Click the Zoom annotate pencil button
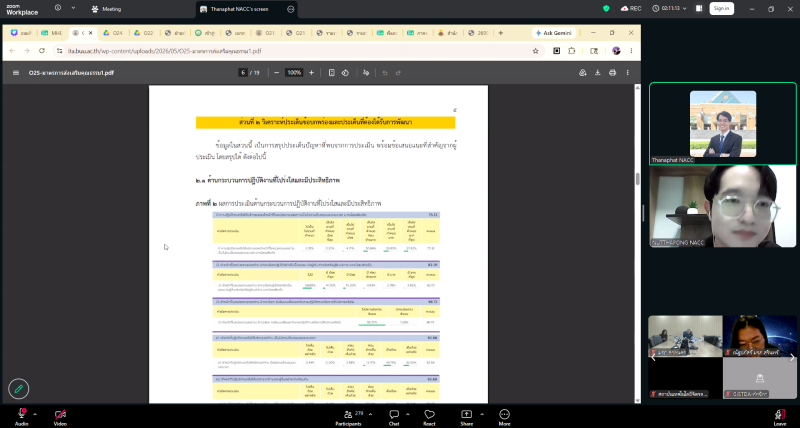Image resolution: width=800 pixels, height=428 pixels. click(19, 389)
